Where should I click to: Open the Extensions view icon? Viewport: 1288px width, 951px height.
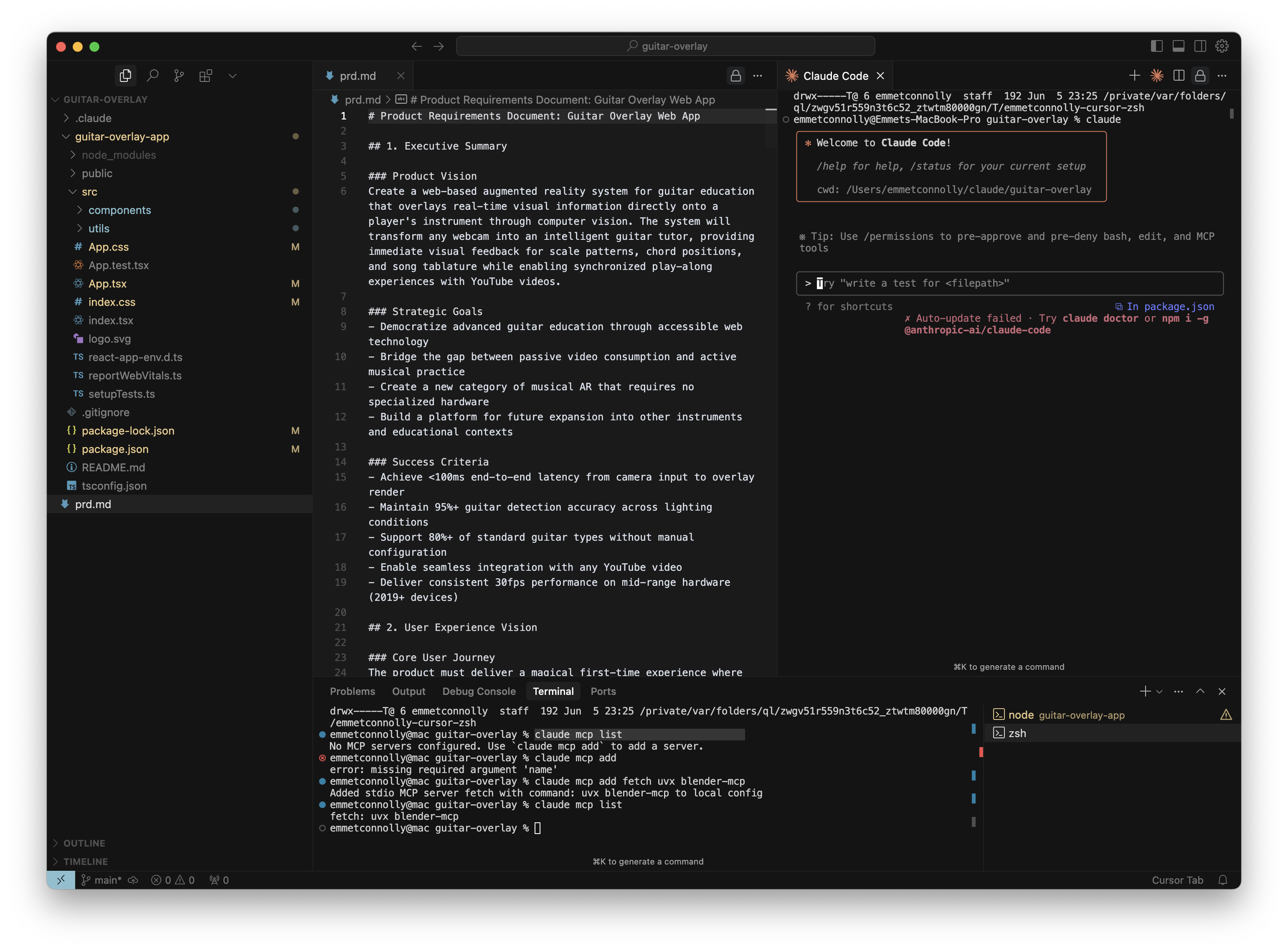click(205, 75)
